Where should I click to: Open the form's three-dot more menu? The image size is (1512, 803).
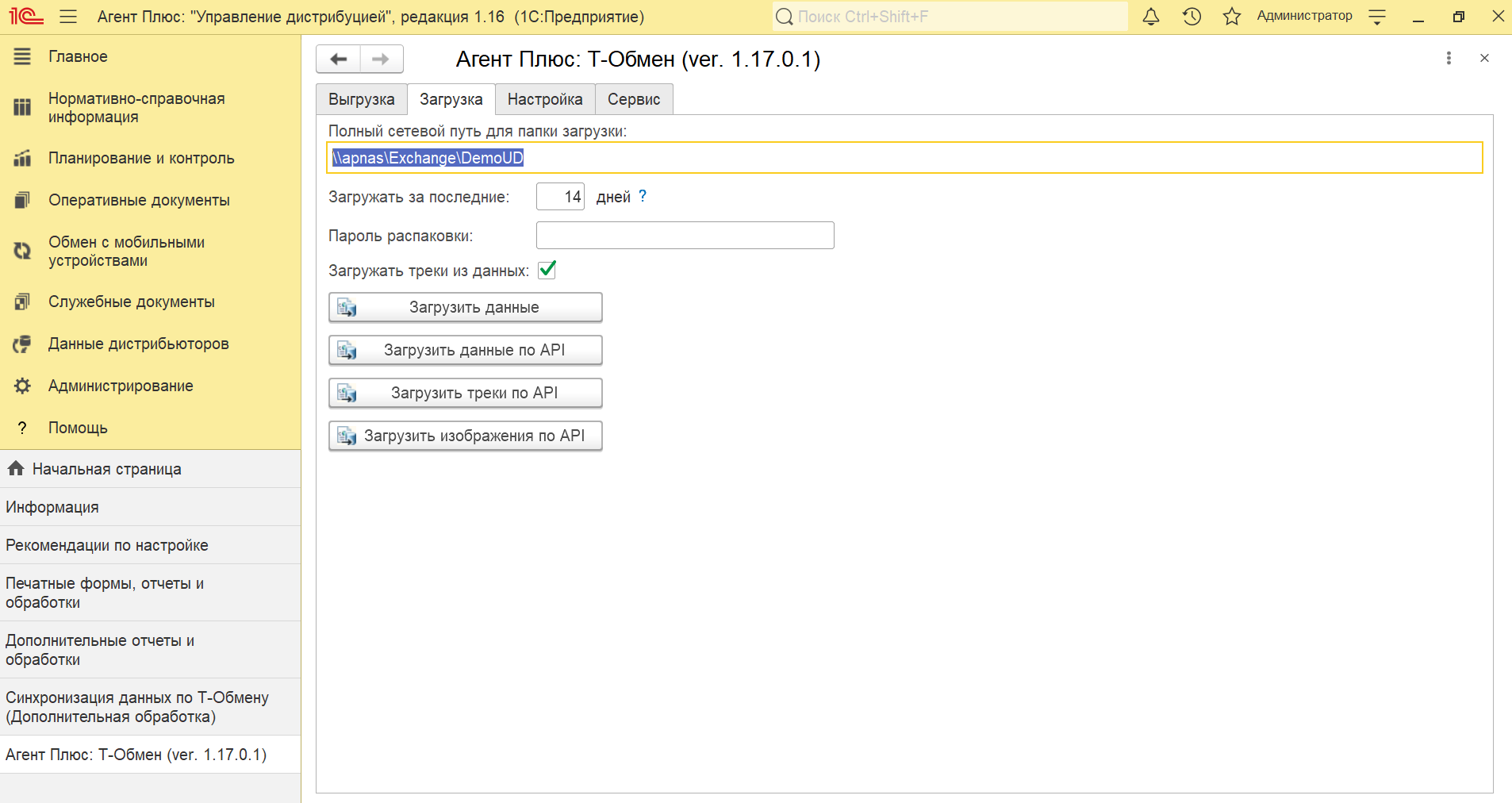(1449, 58)
